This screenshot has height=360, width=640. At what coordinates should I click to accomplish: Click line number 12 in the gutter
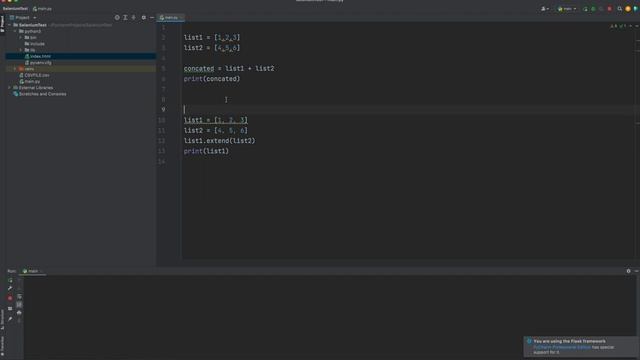(x=162, y=141)
